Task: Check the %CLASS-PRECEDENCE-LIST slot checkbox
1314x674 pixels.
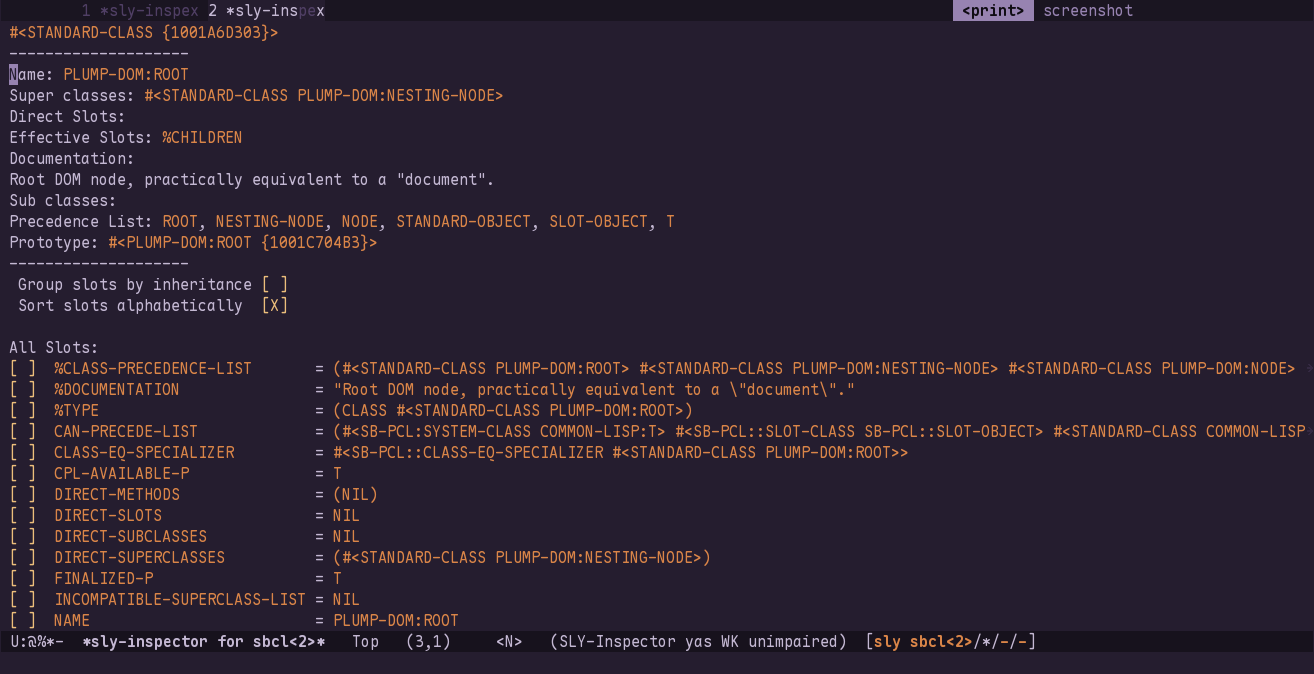Action: point(23,369)
